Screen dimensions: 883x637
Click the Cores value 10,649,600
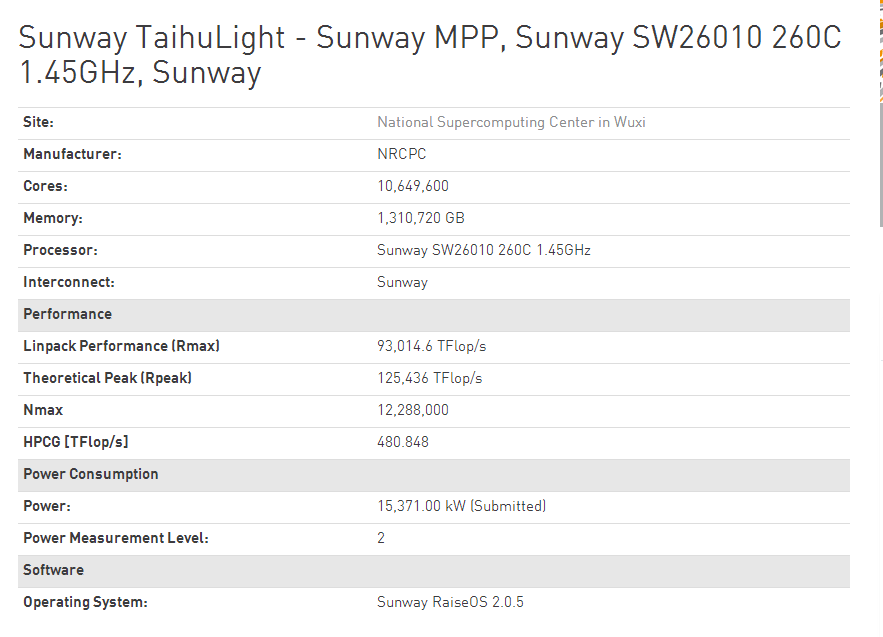412,186
